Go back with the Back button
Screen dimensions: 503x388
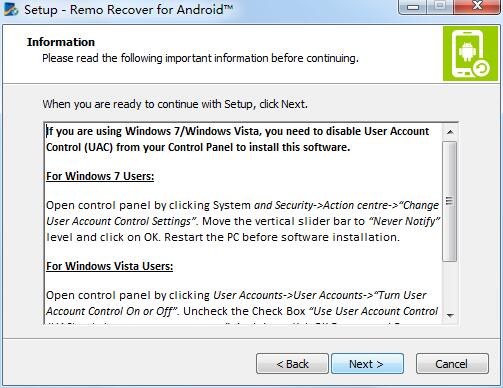(292, 364)
